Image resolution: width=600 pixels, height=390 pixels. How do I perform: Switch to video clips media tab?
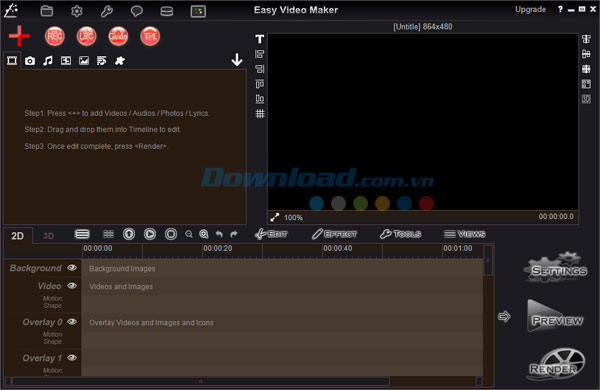point(12,60)
